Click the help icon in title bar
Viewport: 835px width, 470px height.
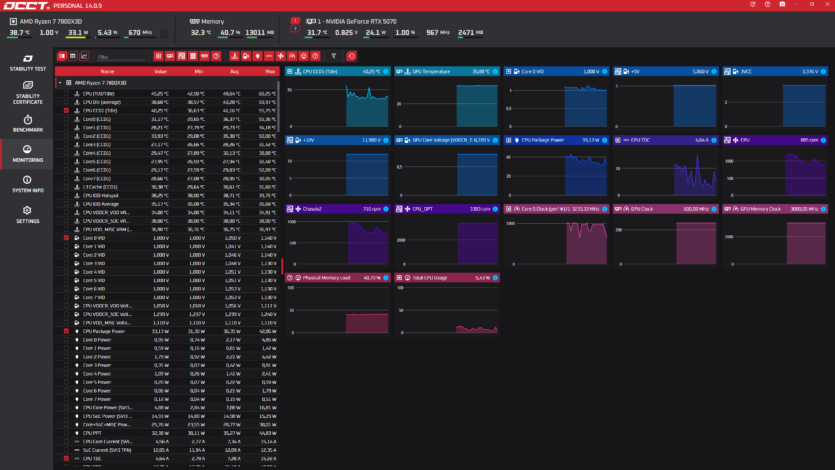tap(767, 4)
